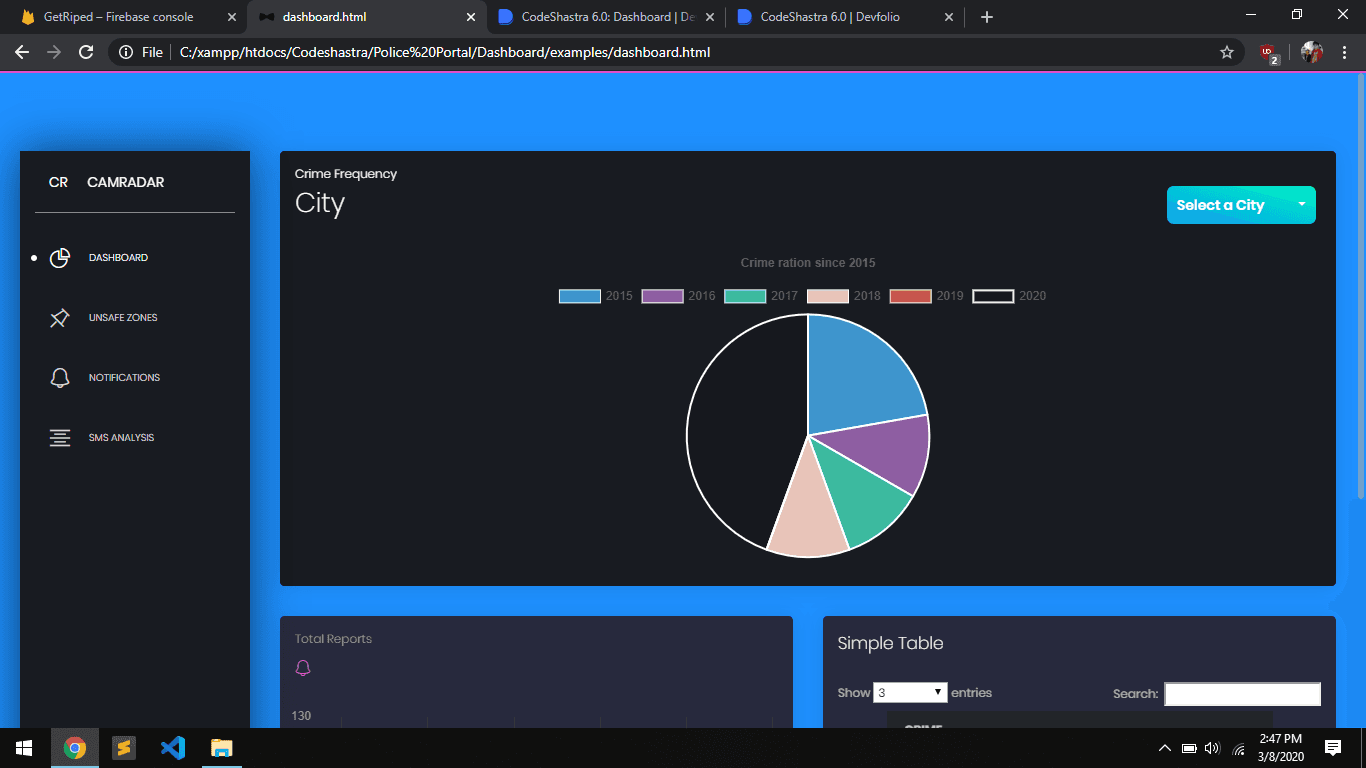Reload the dashboard page
The height and width of the screenshot is (768, 1366).
point(86,52)
